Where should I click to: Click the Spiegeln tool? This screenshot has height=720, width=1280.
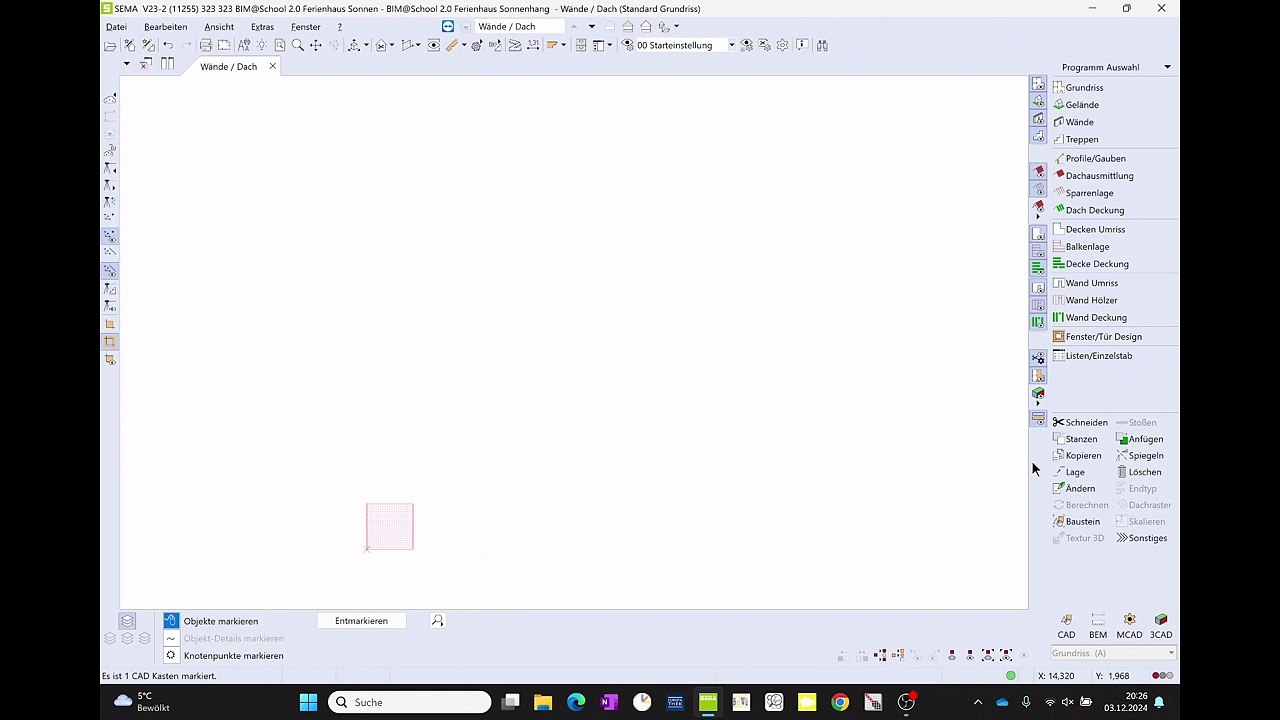(1140, 456)
